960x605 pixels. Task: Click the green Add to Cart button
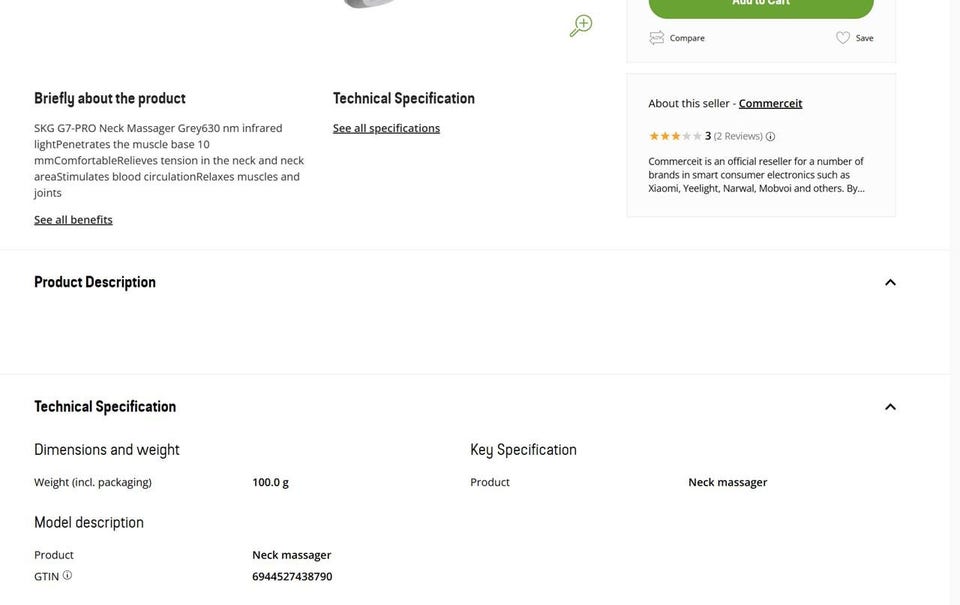pos(761,6)
